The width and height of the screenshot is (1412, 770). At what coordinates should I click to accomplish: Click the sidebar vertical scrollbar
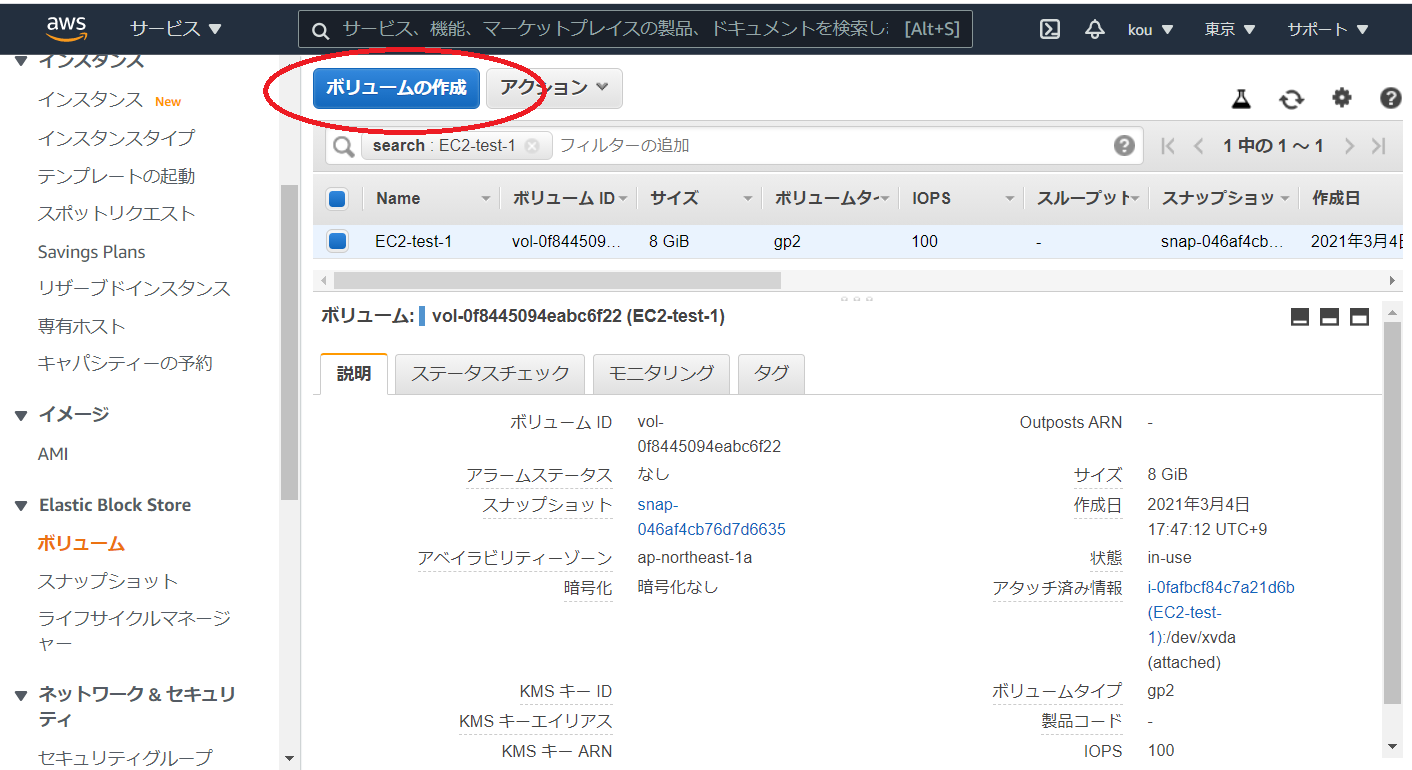coord(290,342)
